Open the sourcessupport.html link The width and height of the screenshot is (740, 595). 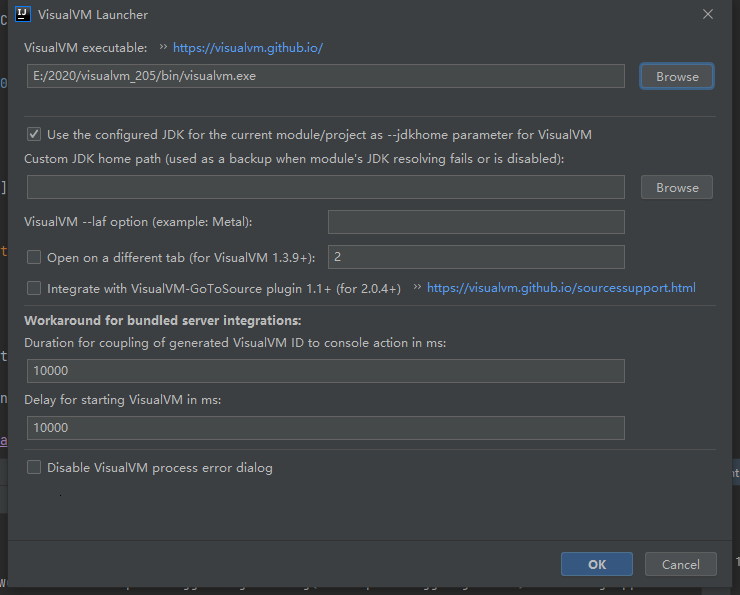561,288
